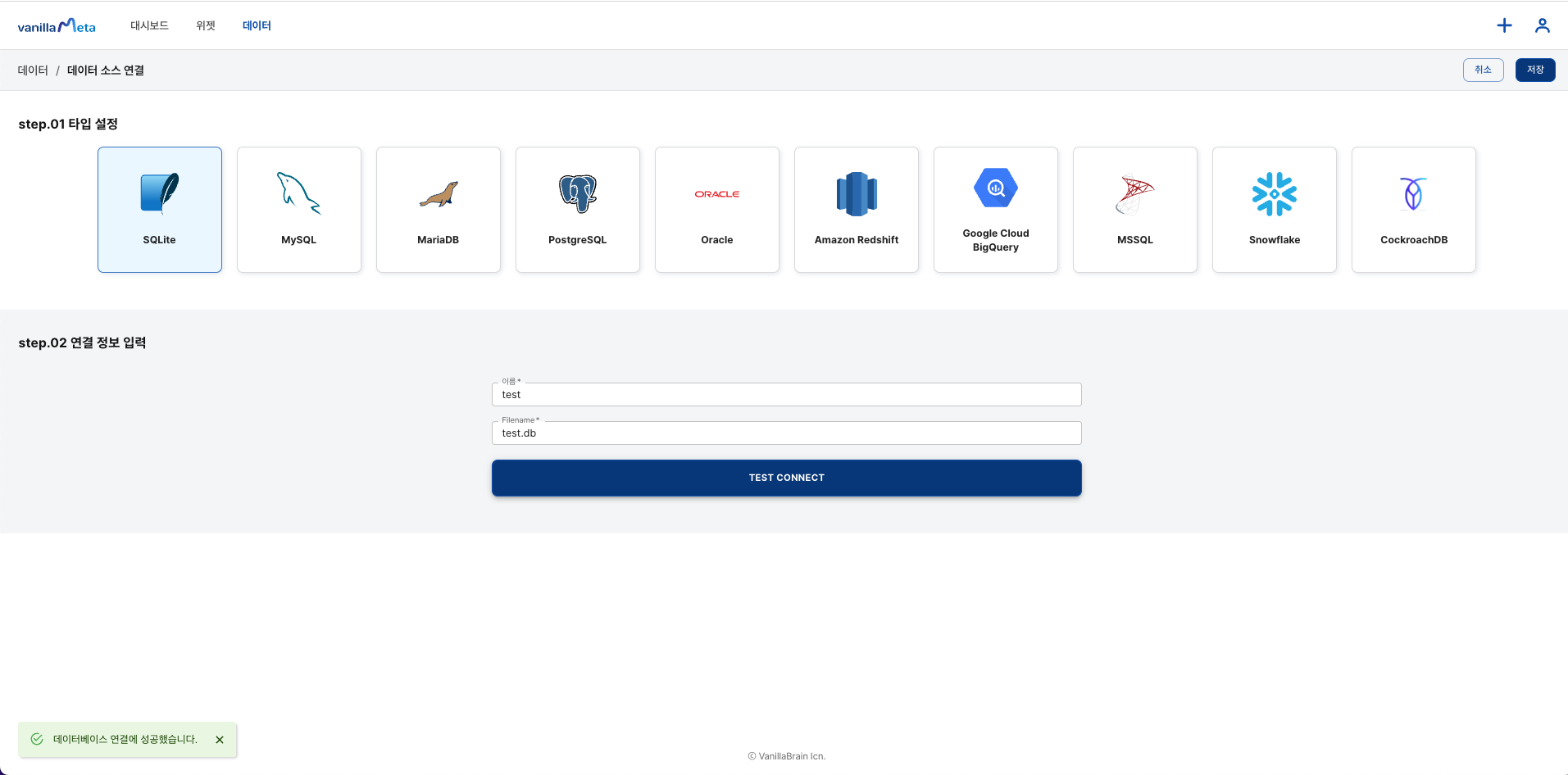Click the TEST CONNECT button

point(787,478)
